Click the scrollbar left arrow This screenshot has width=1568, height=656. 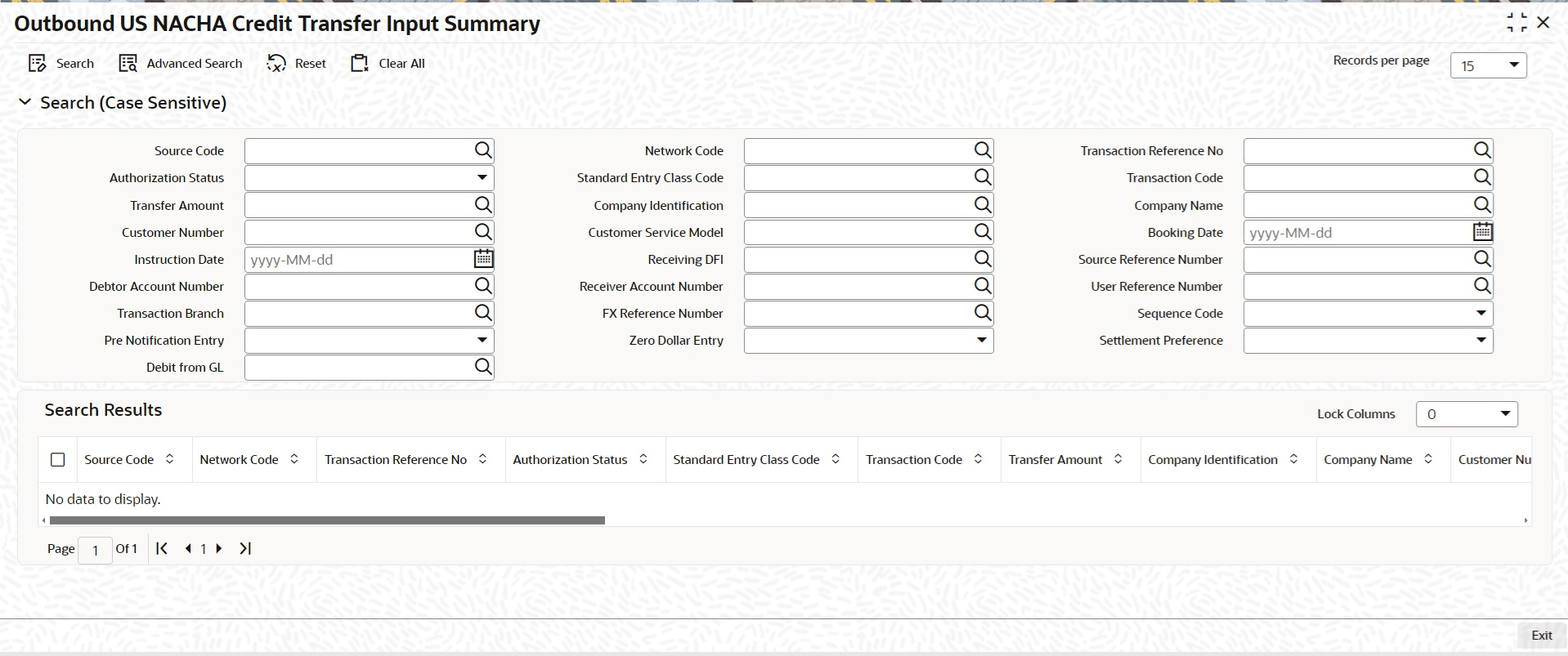43,520
